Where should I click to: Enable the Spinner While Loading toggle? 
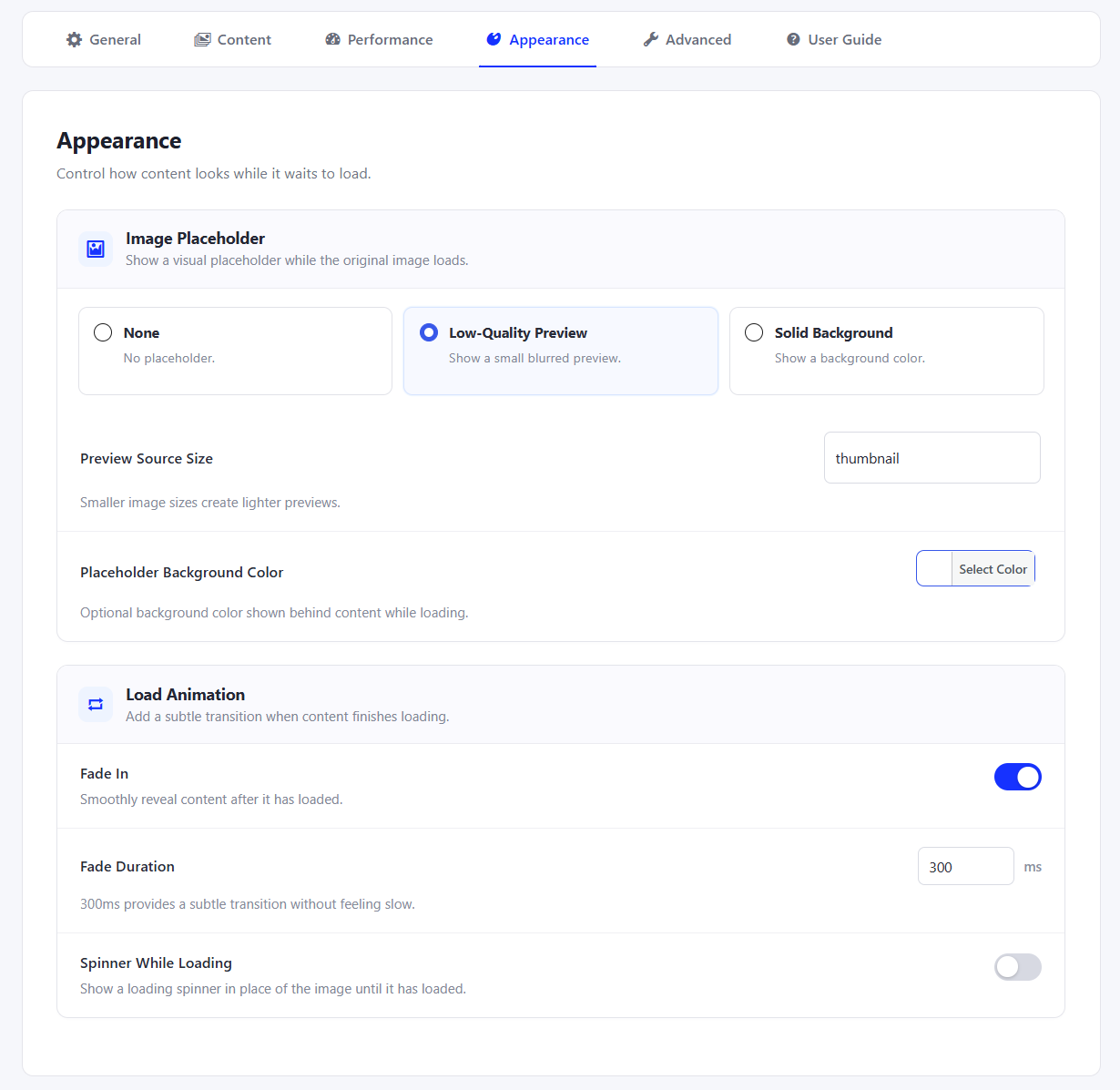point(1018,967)
